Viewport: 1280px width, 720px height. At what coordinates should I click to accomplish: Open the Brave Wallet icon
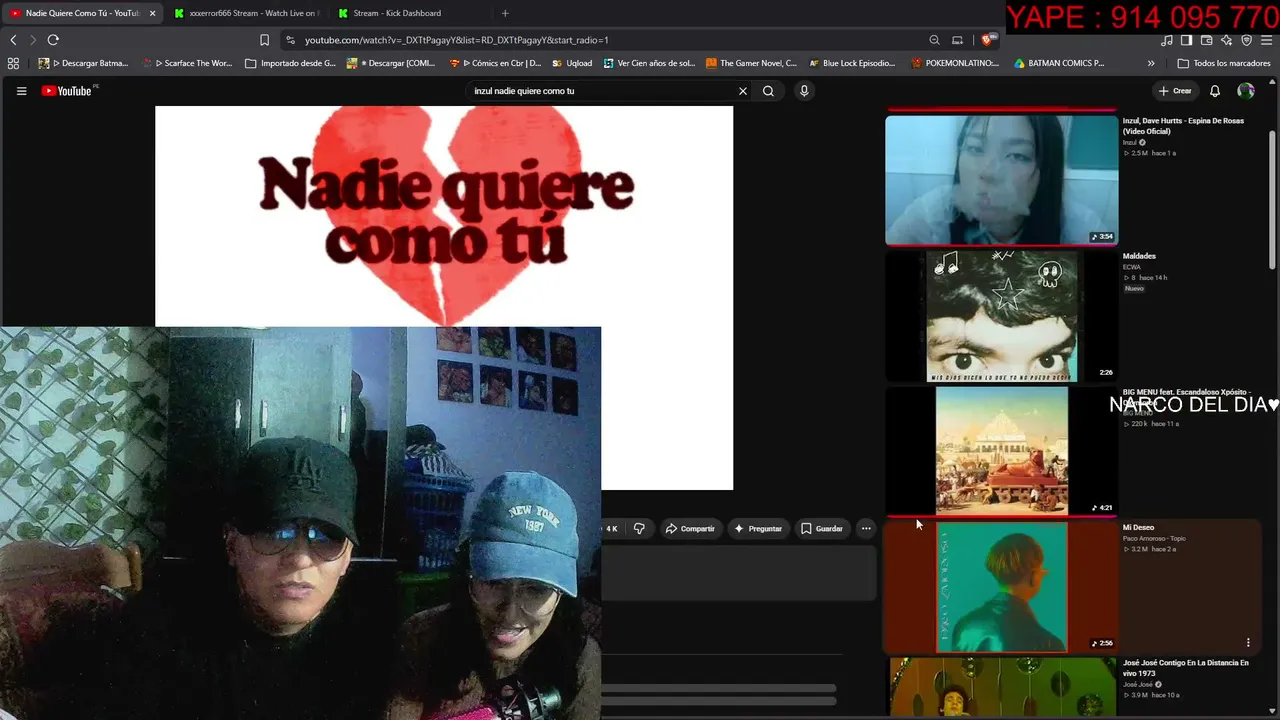[1206, 40]
